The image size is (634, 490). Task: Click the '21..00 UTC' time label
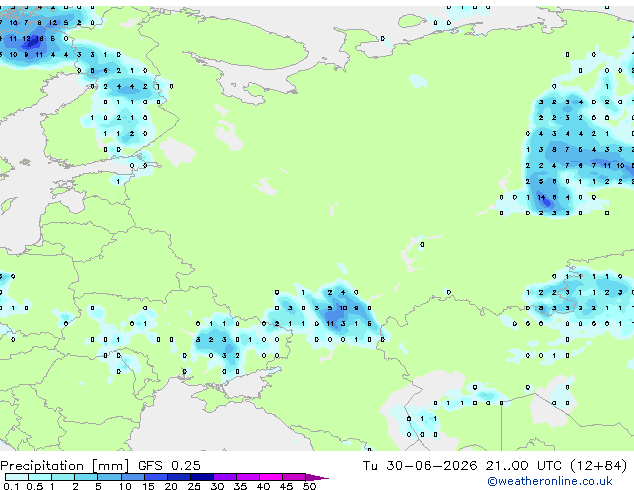[524, 466]
